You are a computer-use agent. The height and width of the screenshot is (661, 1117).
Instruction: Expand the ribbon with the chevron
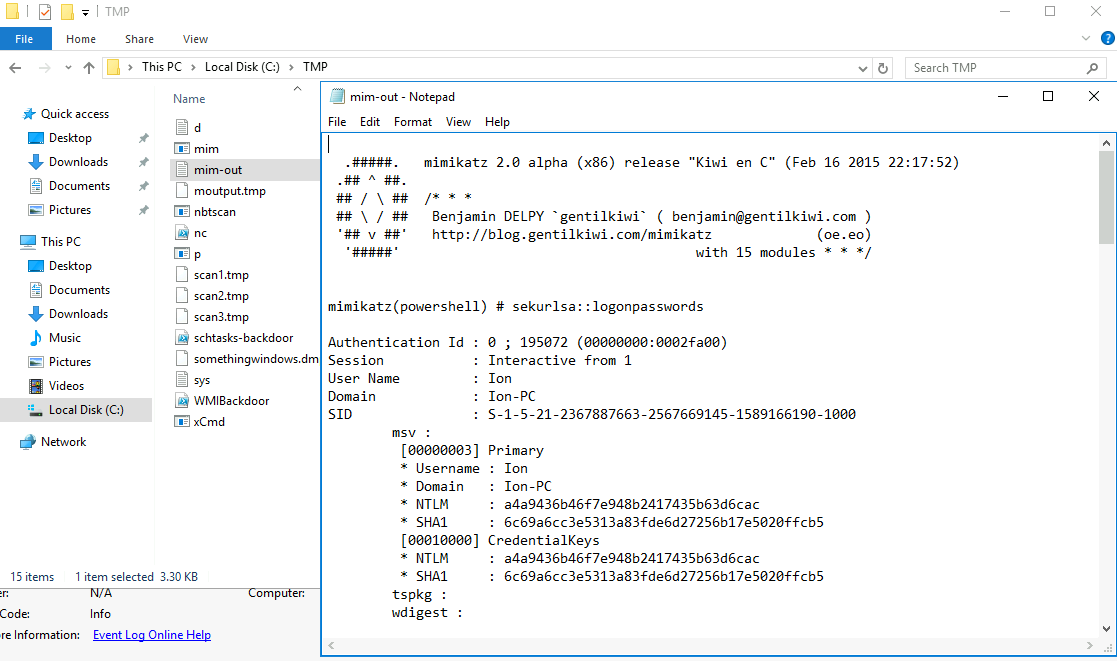[1086, 38]
